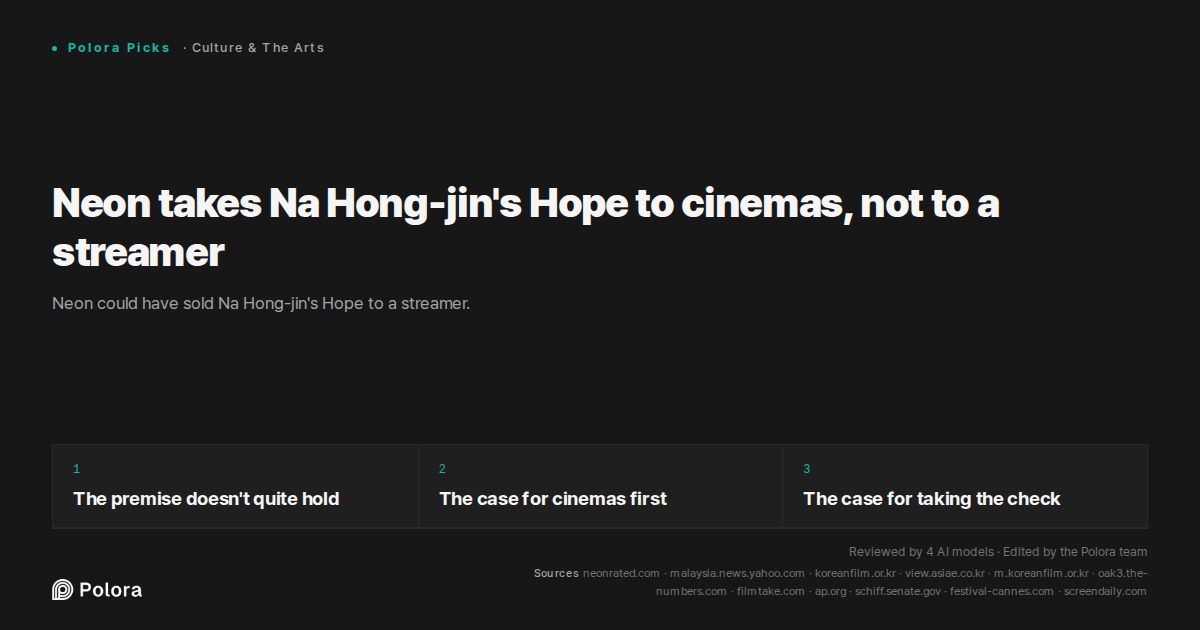Open card 2 'The case for cinemas first'
This screenshot has height=630, width=1200.
pyautogui.click(x=600, y=486)
